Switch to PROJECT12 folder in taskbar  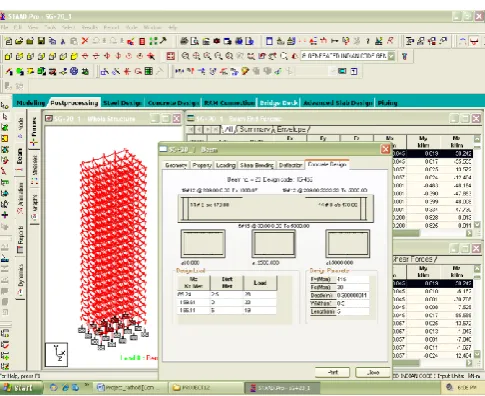(x=206, y=388)
